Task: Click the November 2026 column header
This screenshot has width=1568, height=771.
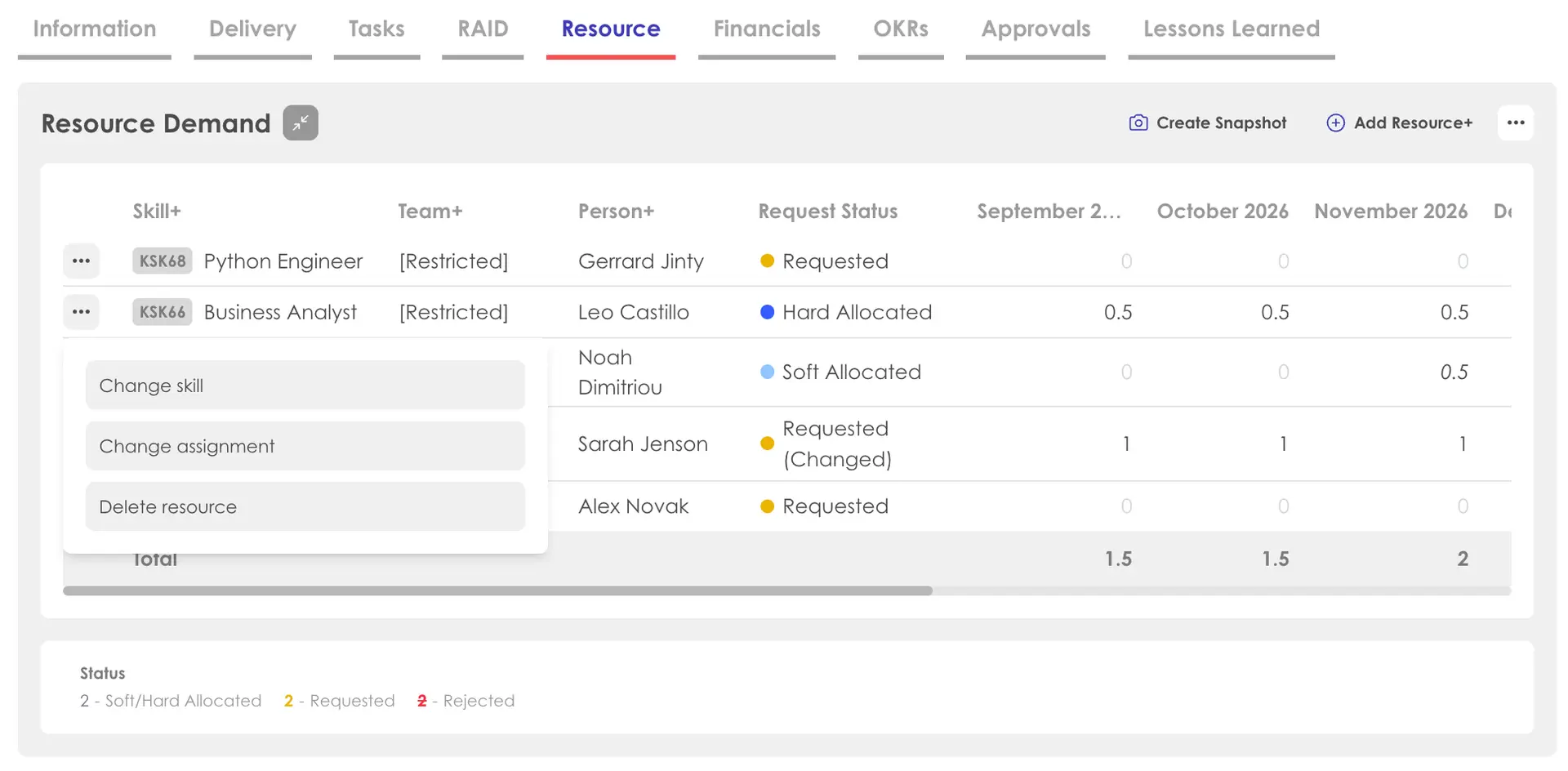Action: pyautogui.click(x=1391, y=212)
